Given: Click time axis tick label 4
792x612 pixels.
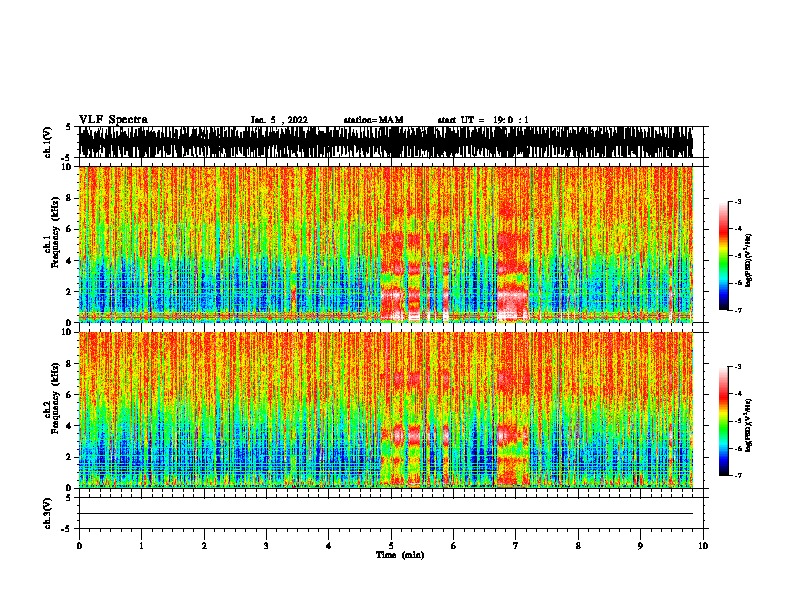Looking at the screenshot, I should click(x=329, y=546).
